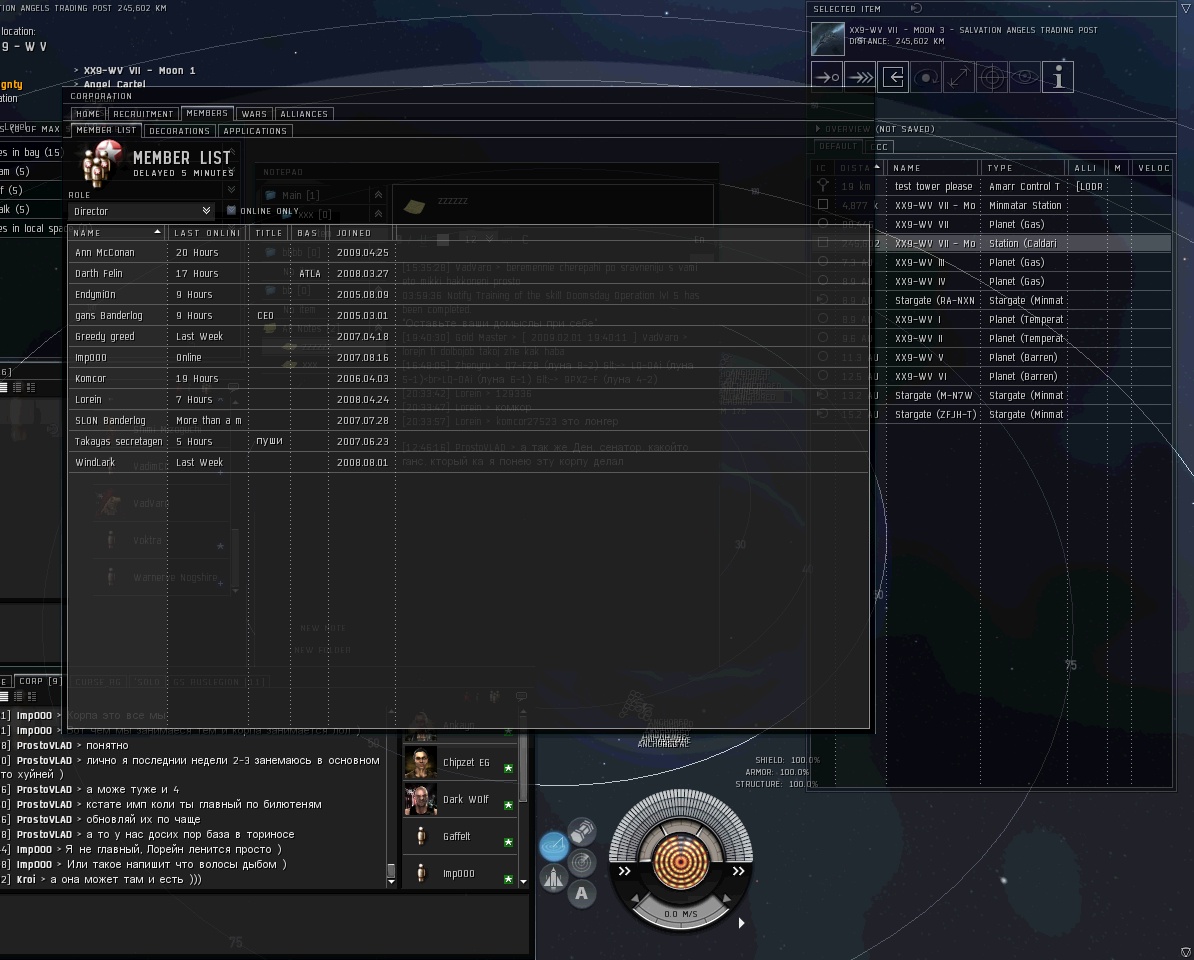Click the Look At eye icon
Screen dimensions: 1194x960
(1025, 77)
